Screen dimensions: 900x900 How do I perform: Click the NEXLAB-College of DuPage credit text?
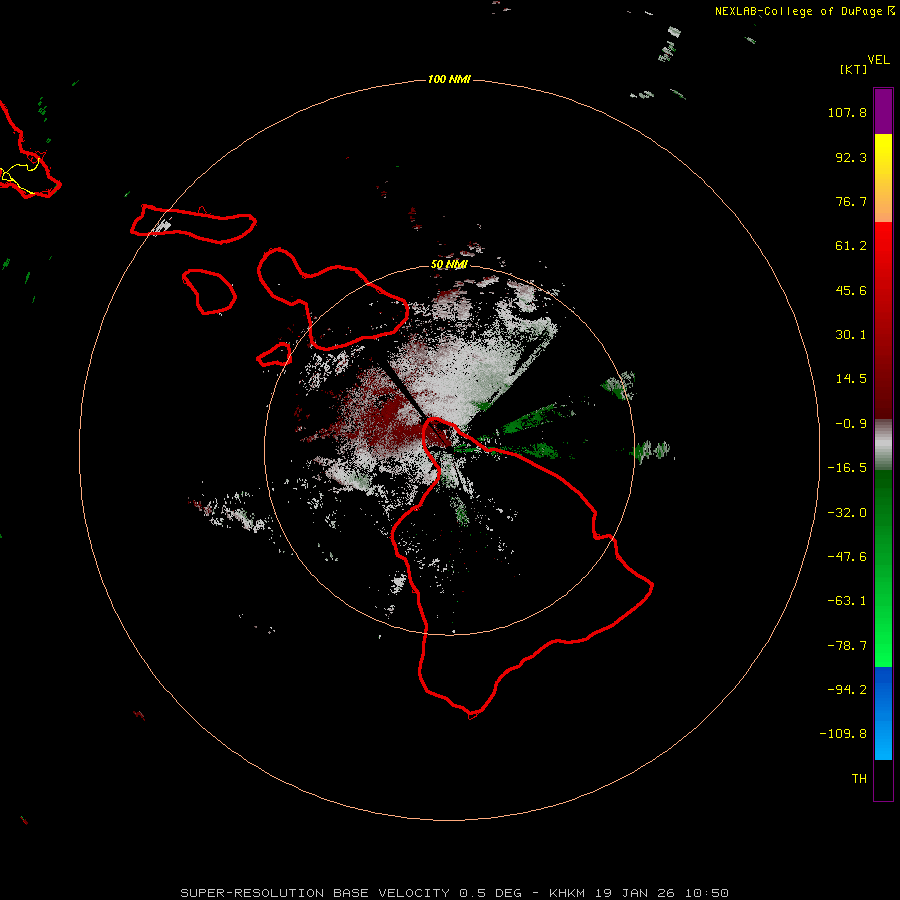[x=798, y=11]
